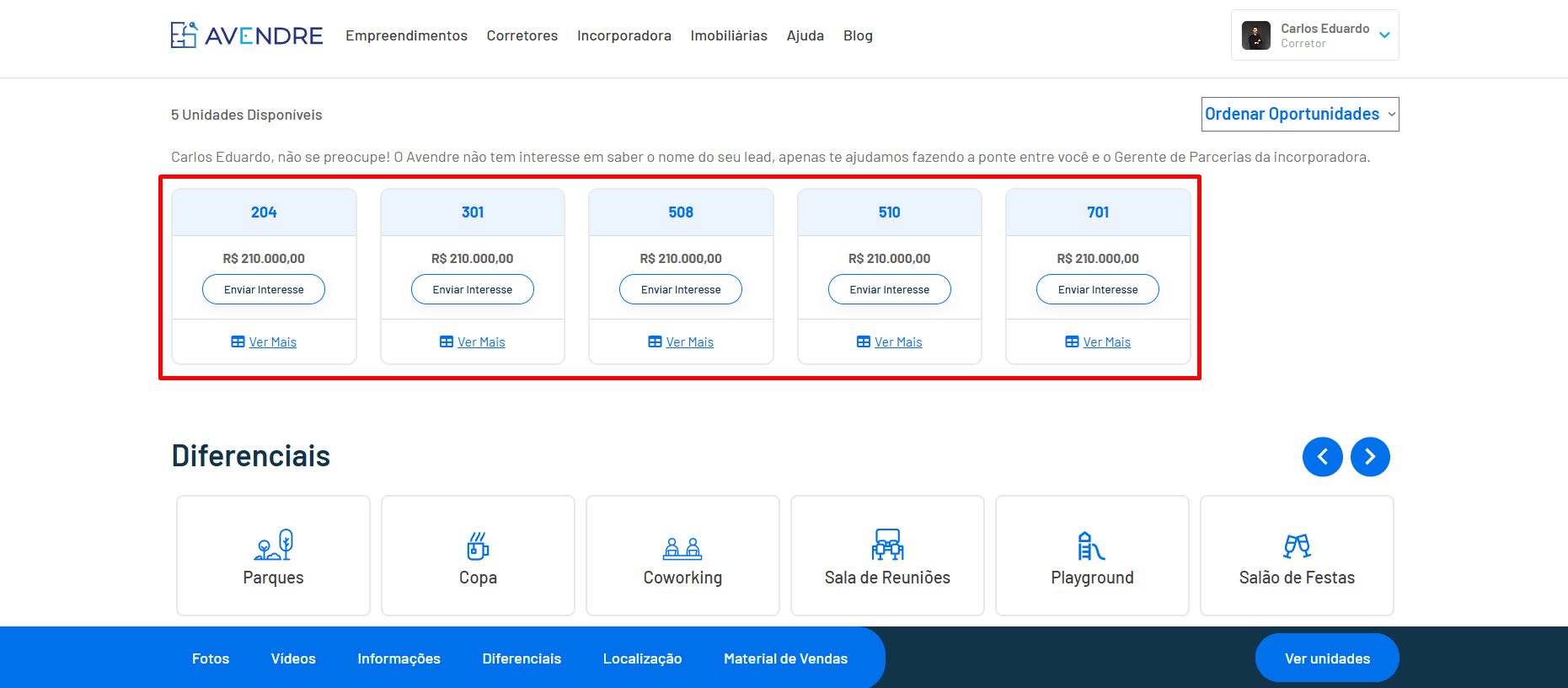This screenshot has height=688, width=1568.
Task: Send interest for unit 204
Action: tap(264, 289)
